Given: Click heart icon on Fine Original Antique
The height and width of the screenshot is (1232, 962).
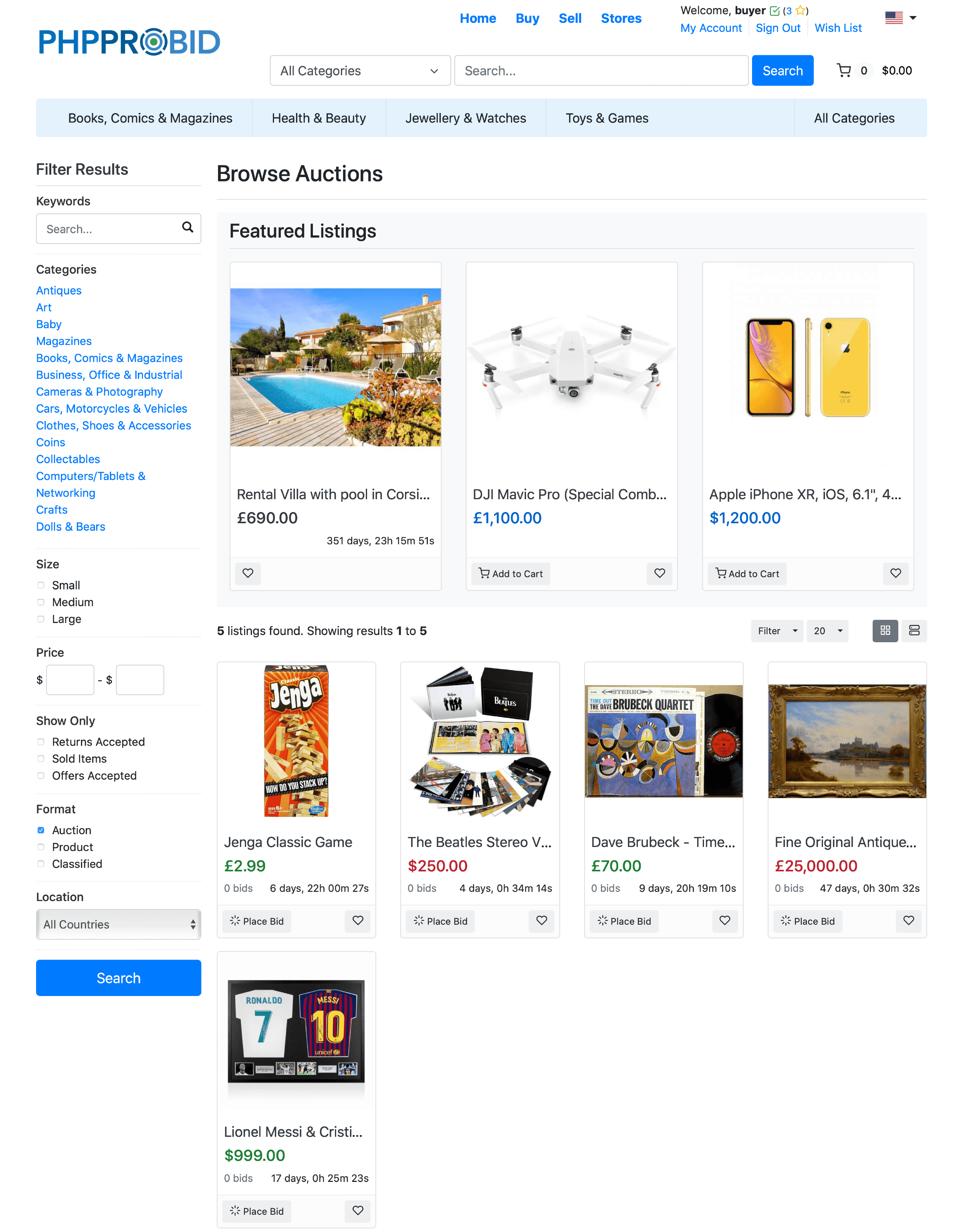Looking at the screenshot, I should (x=908, y=921).
